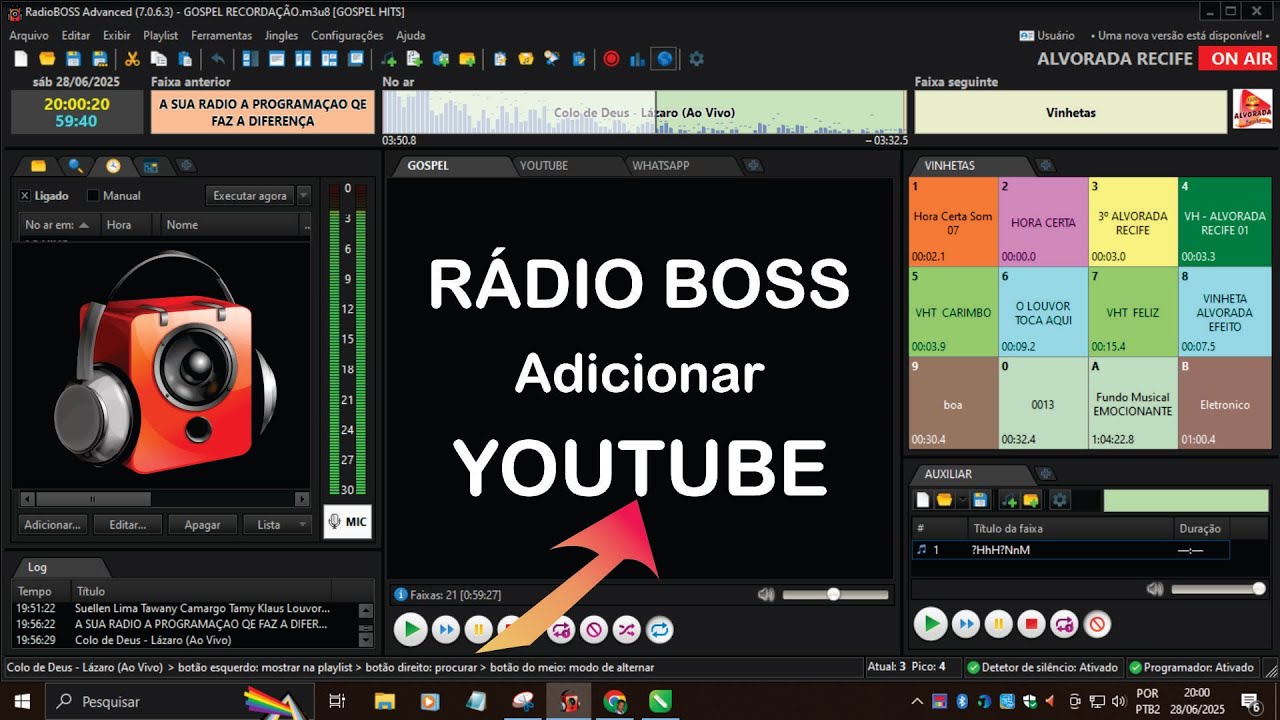The image size is (1280, 720).
Task: Stop the AUXILIAR player
Action: pyautogui.click(x=1031, y=624)
